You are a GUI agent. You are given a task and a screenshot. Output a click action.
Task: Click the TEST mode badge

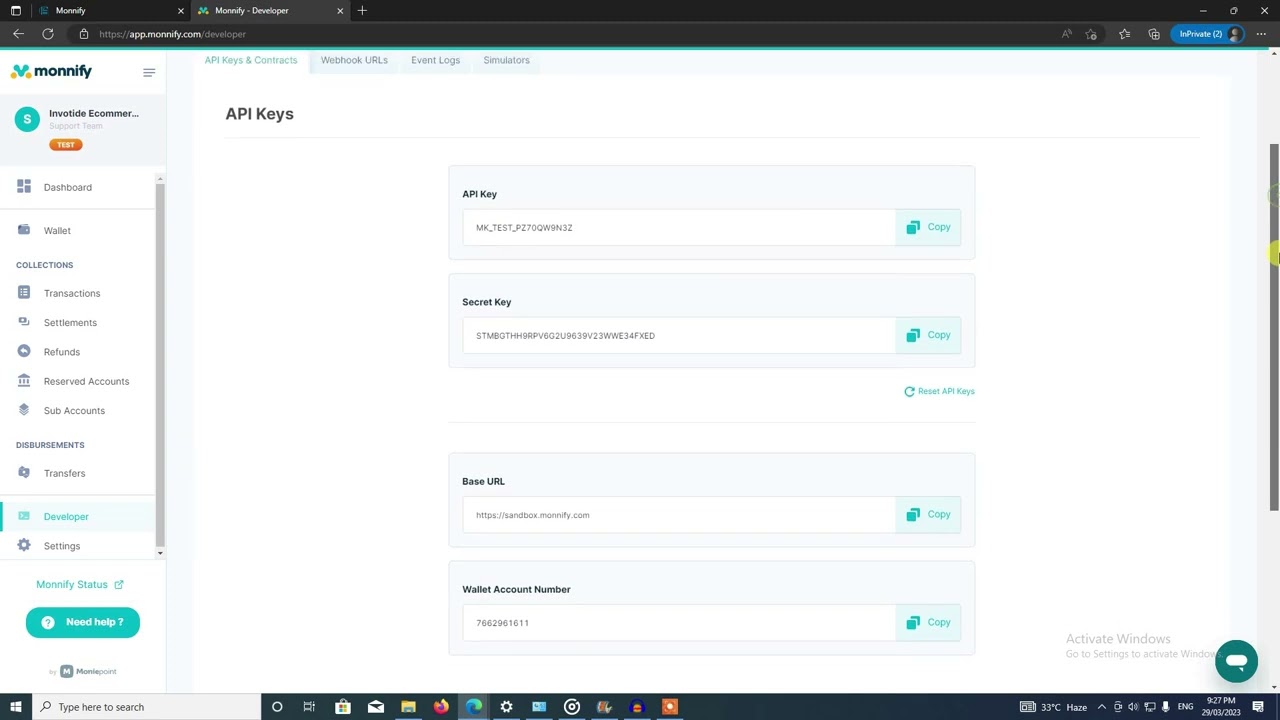point(66,145)
